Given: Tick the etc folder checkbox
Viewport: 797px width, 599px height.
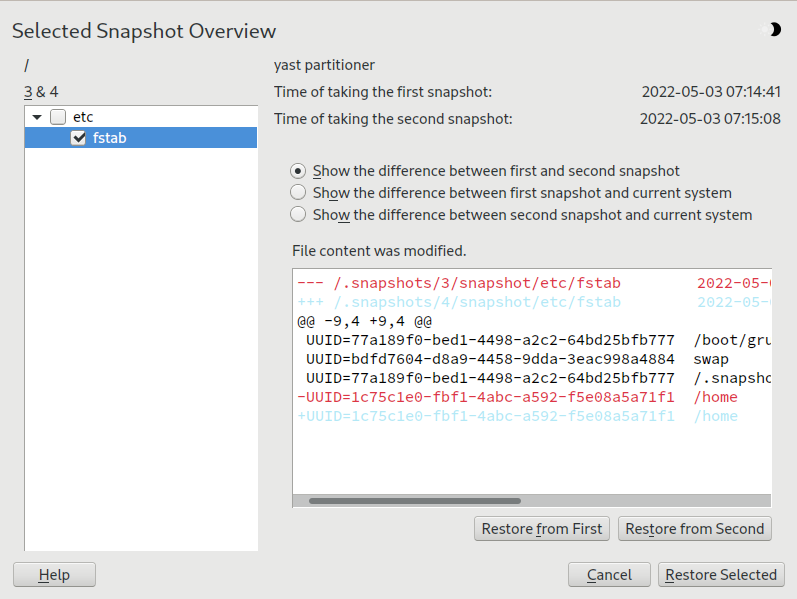Looking at the screenshot, I should tap(58, 117).
